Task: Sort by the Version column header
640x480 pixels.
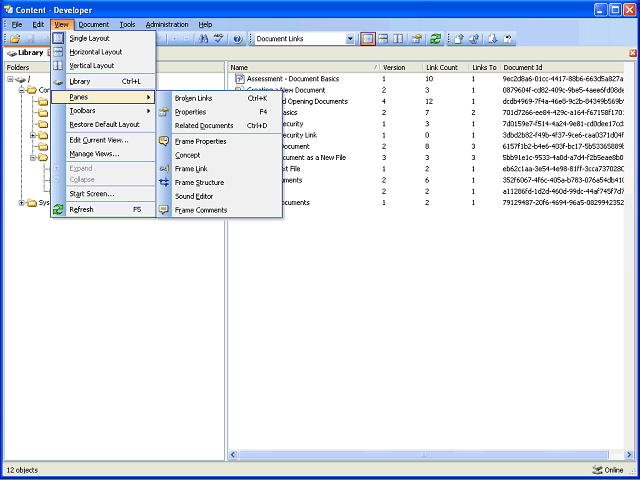Action: coord(401,68)
